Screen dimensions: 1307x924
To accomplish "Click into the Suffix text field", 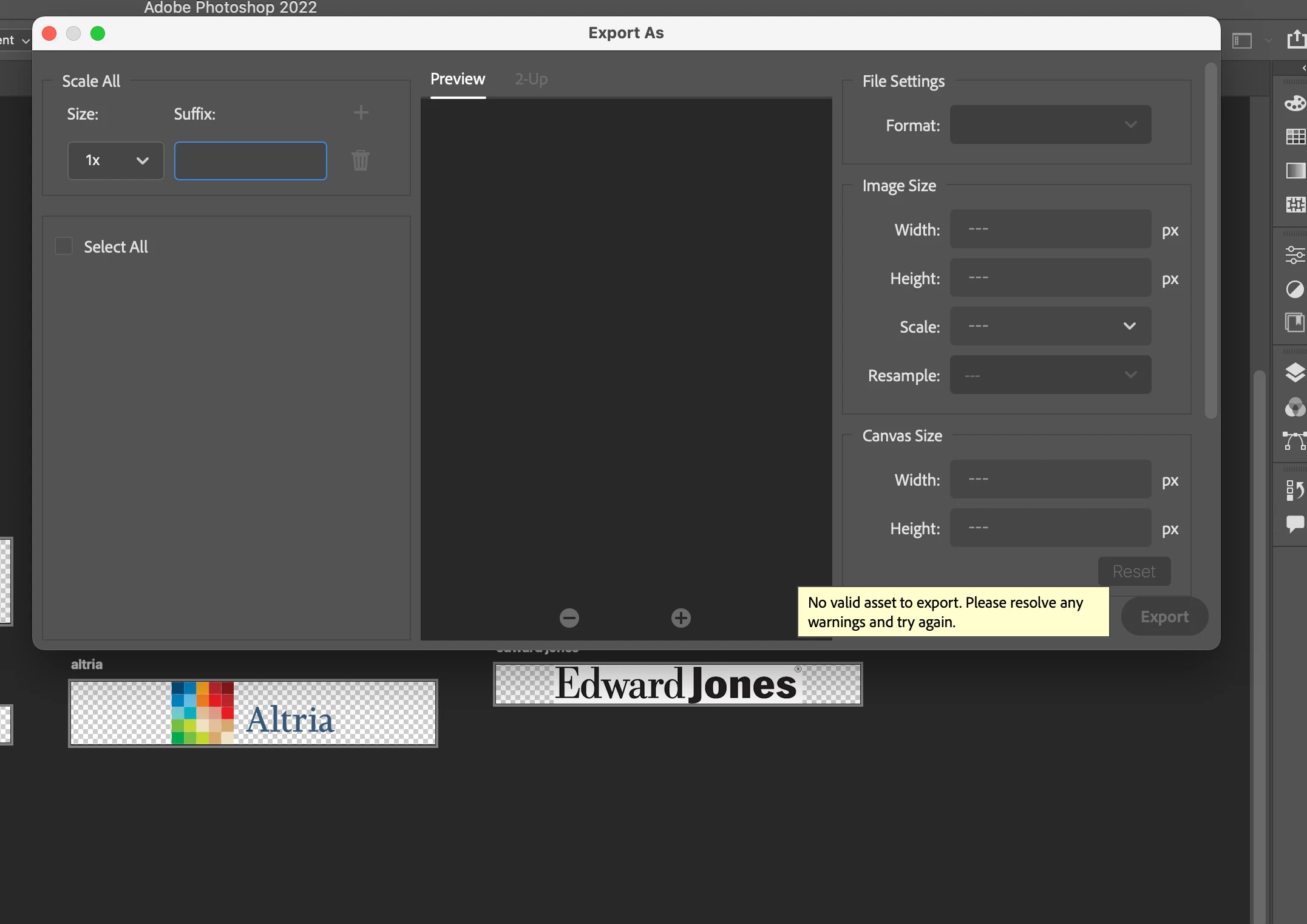I will click(251, 161).
